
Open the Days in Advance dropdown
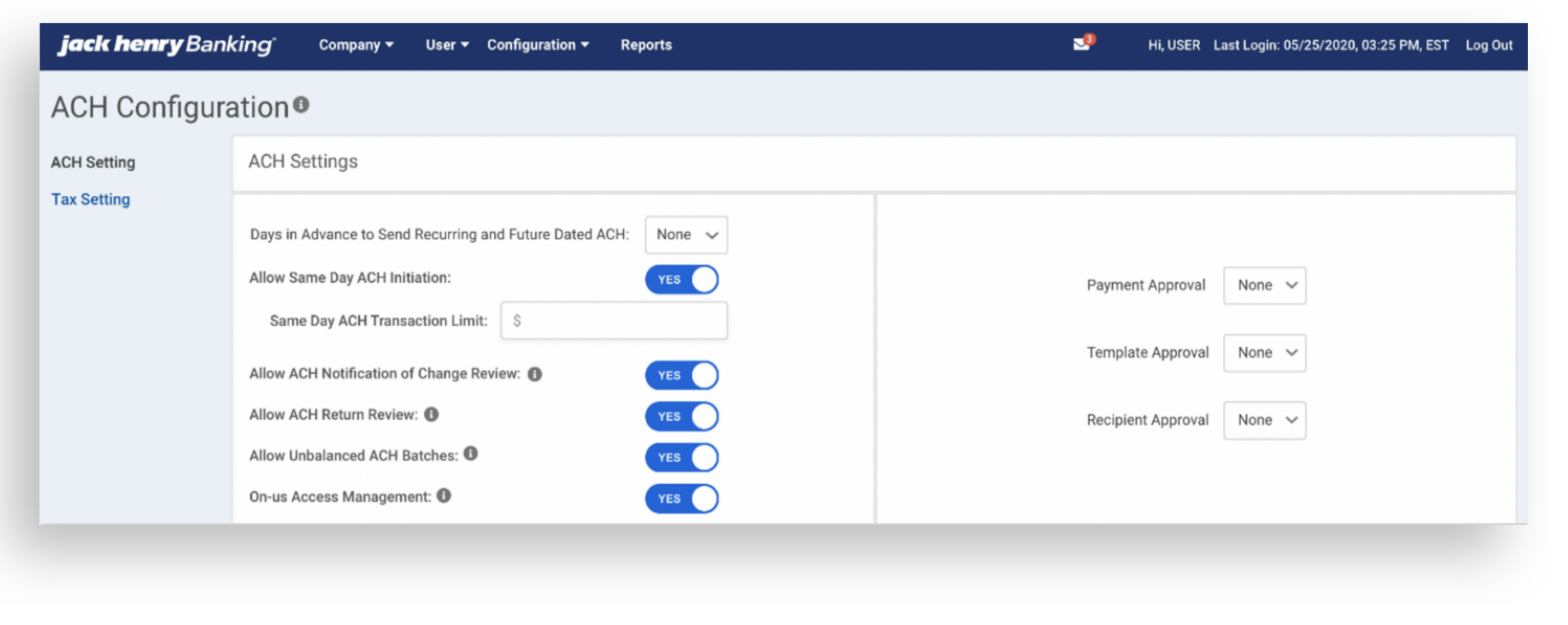pos(686,235)
